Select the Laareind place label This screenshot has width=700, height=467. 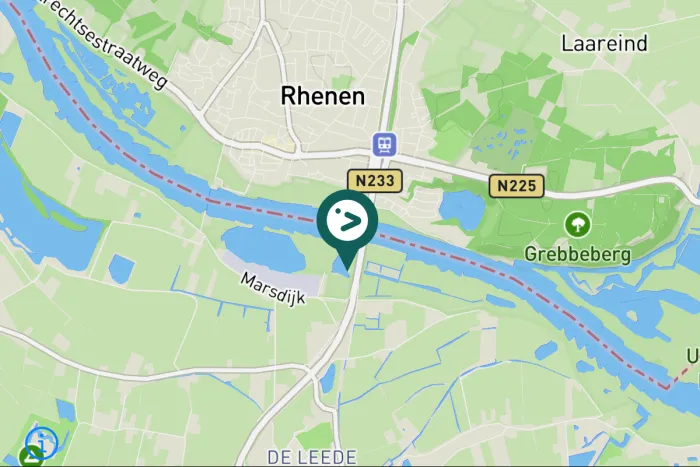(x=604, y=43)
